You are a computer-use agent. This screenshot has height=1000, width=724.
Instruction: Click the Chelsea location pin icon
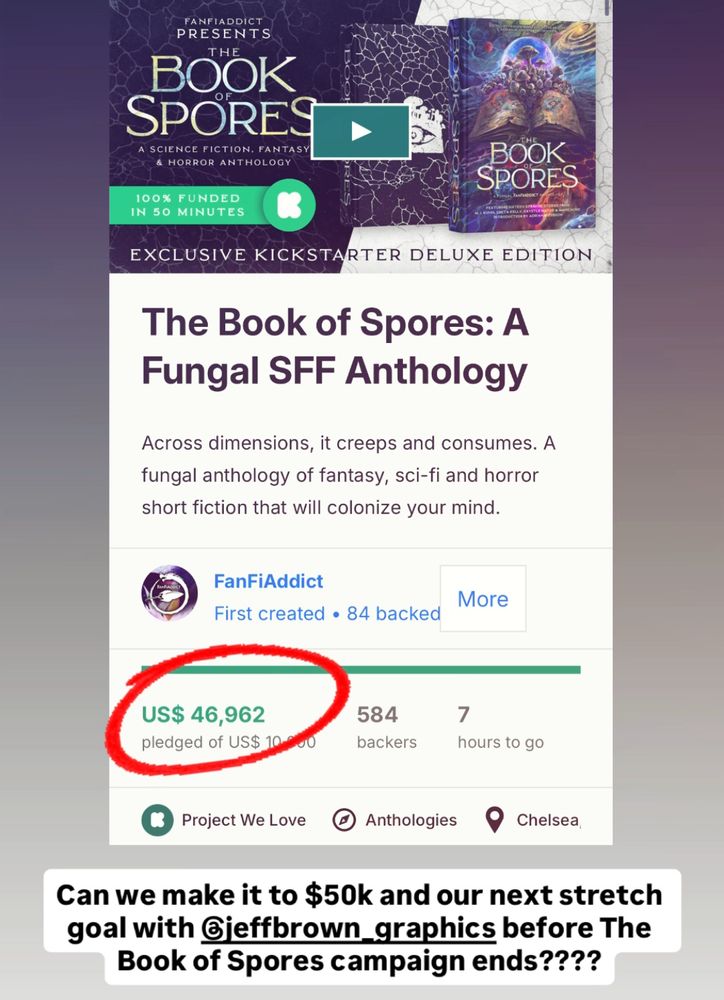(494, 820)
